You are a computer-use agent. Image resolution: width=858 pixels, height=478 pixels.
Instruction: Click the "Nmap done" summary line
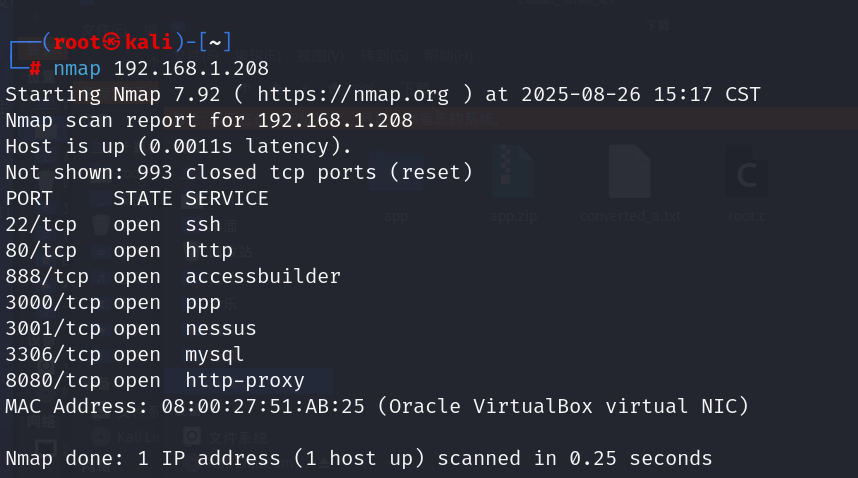358,459
